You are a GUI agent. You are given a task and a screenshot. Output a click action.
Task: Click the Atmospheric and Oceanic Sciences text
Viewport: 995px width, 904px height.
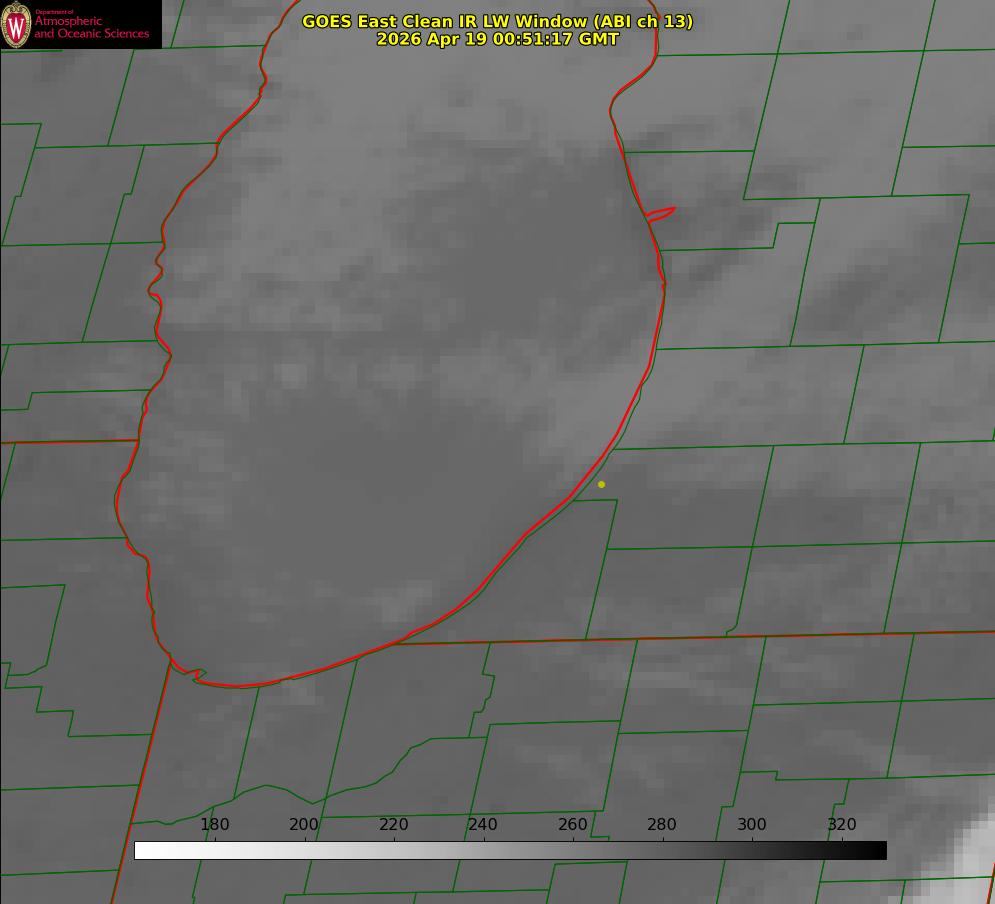pos(91,27)
